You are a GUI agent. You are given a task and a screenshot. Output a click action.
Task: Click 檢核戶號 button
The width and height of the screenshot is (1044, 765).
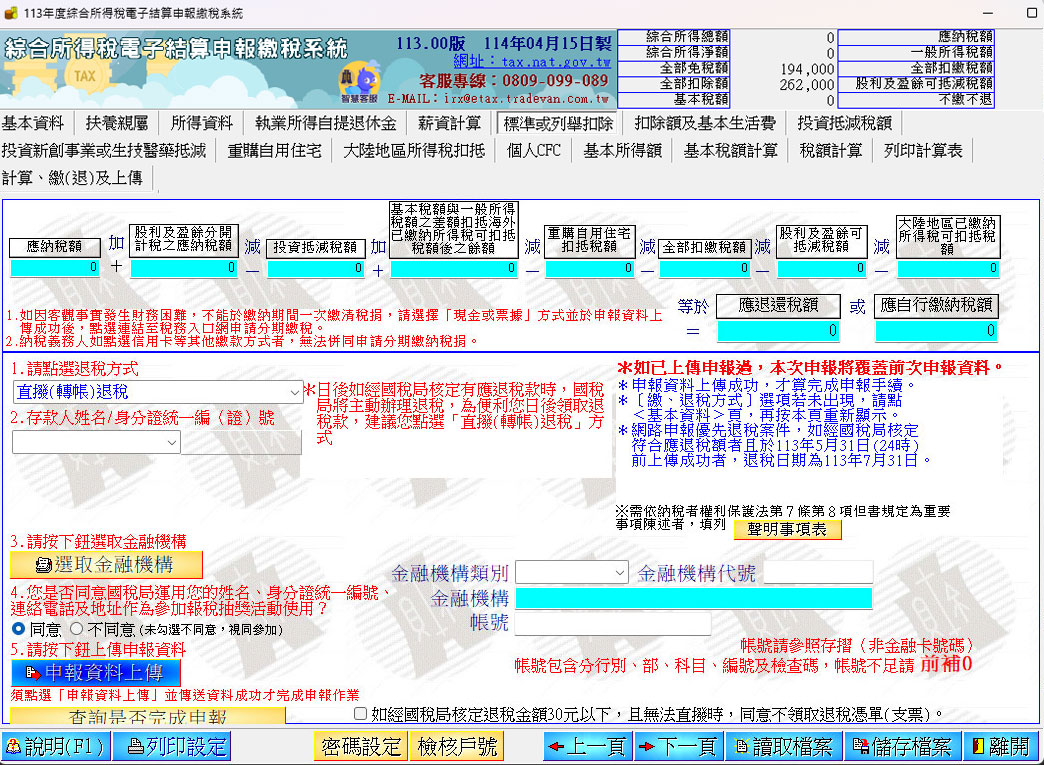click(x=457, y=746)
